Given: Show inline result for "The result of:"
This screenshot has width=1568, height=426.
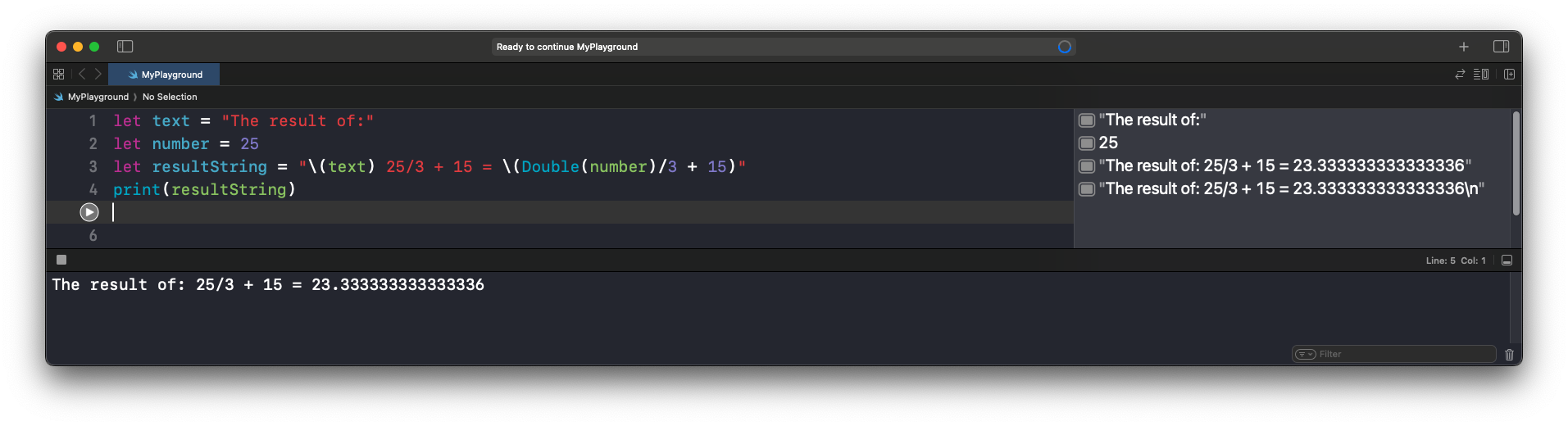Looking at the screenshot, I should tap(1087, 120).
